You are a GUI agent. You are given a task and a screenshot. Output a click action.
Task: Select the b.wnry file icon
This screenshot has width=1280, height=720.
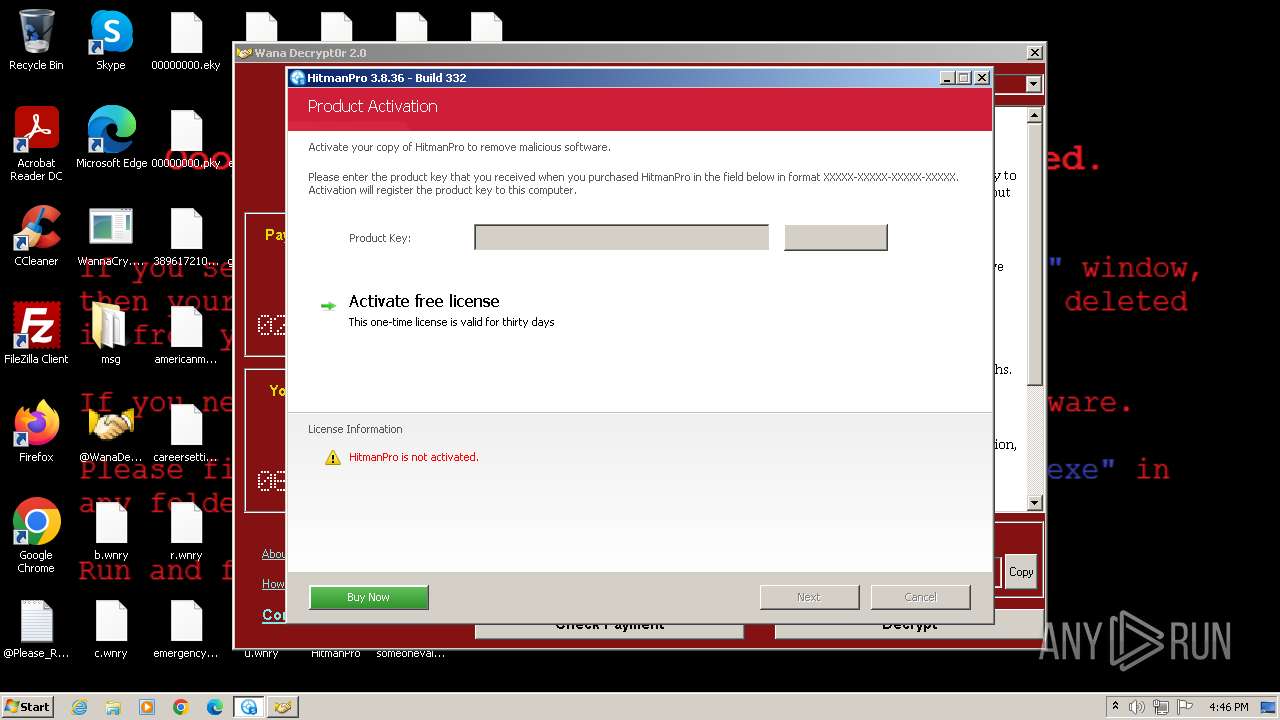coord(111,530)
